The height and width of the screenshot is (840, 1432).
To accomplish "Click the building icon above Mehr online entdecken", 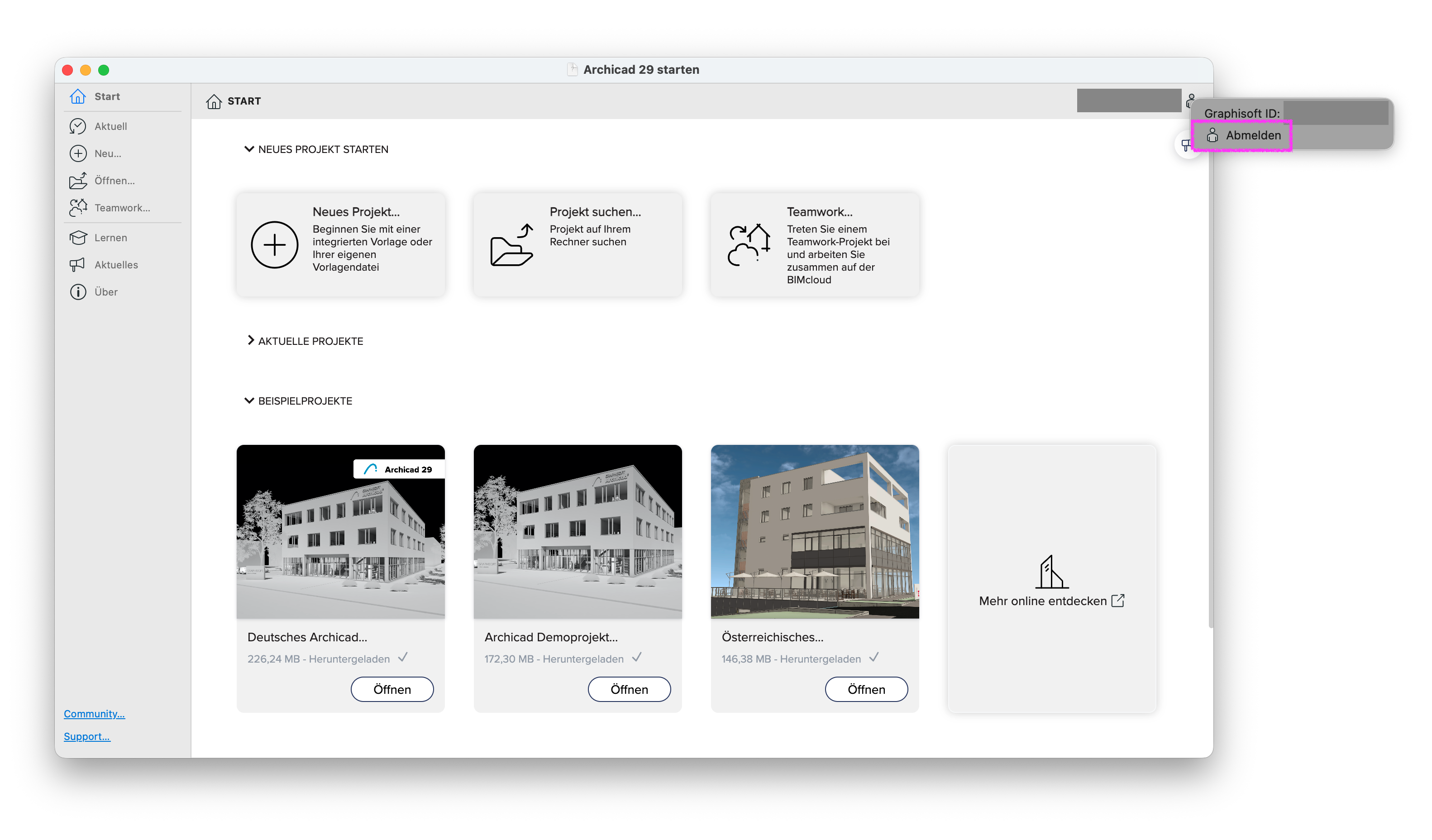I will tap(1051, 573).
